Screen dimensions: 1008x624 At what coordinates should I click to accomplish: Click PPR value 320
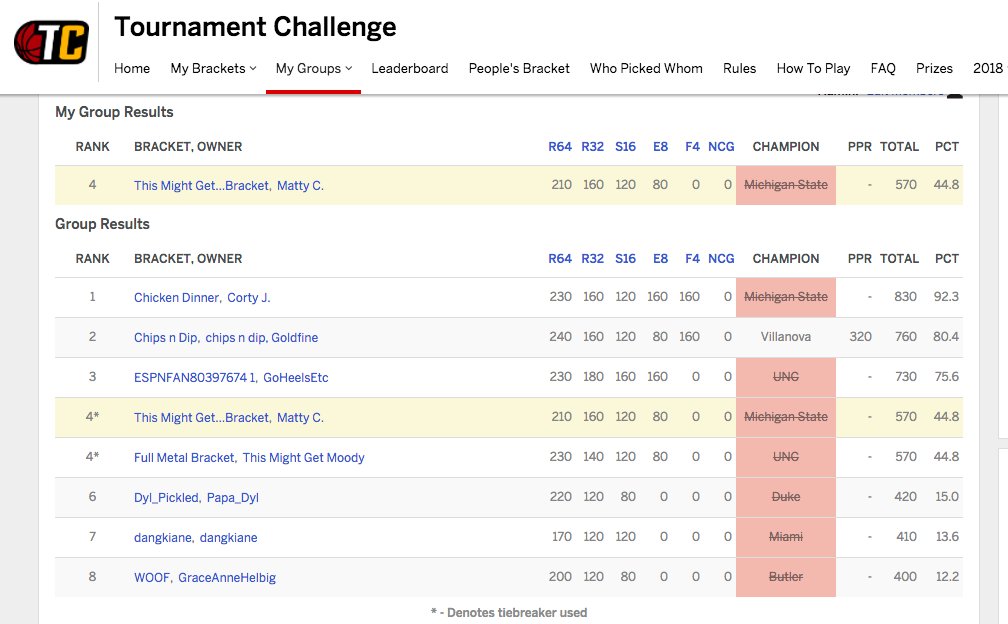click(861, 337)
